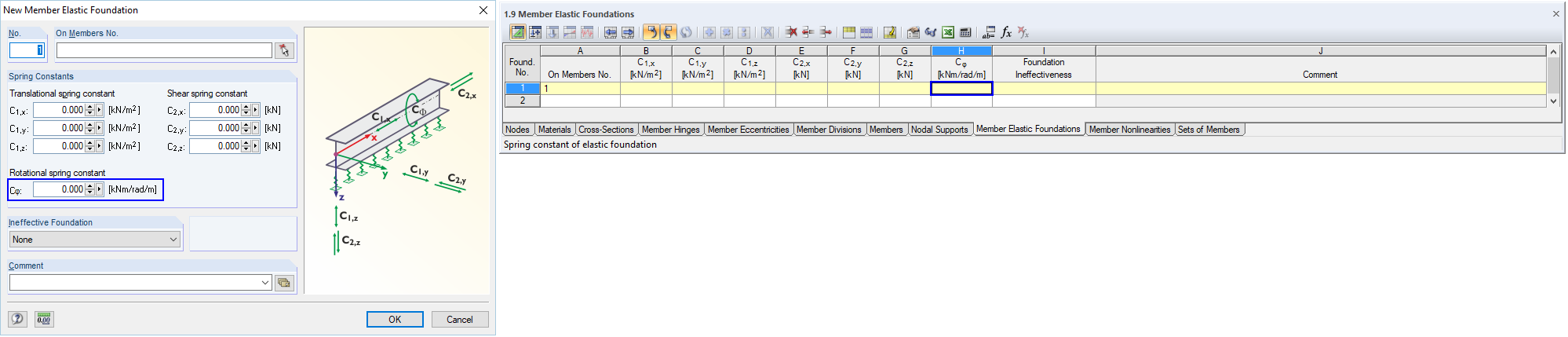Close the 1.9 Member Elastic Foundations table panel
This screenshot has width=1568, height=337.
pos(1555,14)
